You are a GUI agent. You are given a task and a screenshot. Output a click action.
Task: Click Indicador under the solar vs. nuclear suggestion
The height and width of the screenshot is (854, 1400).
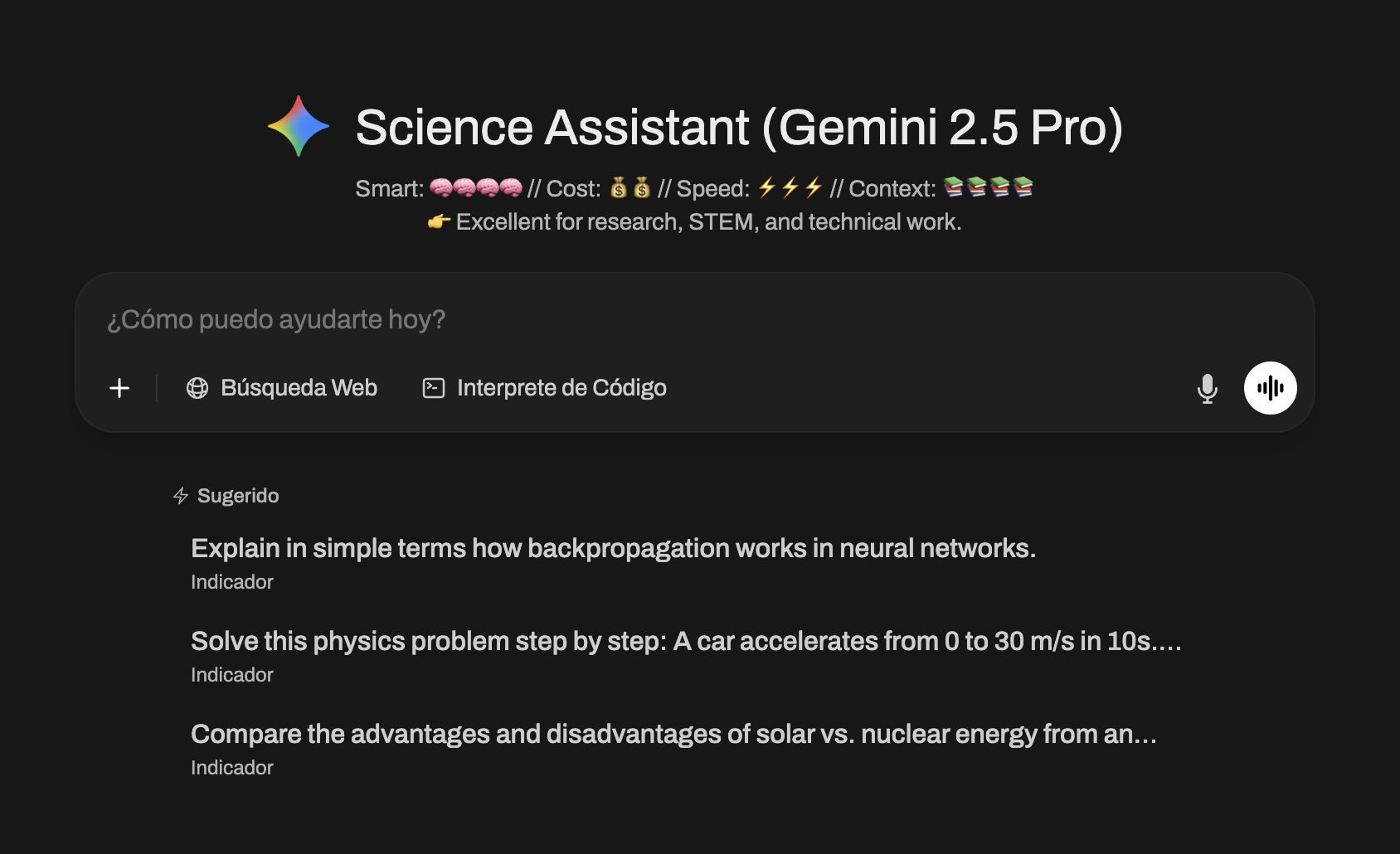coord(232,768)
